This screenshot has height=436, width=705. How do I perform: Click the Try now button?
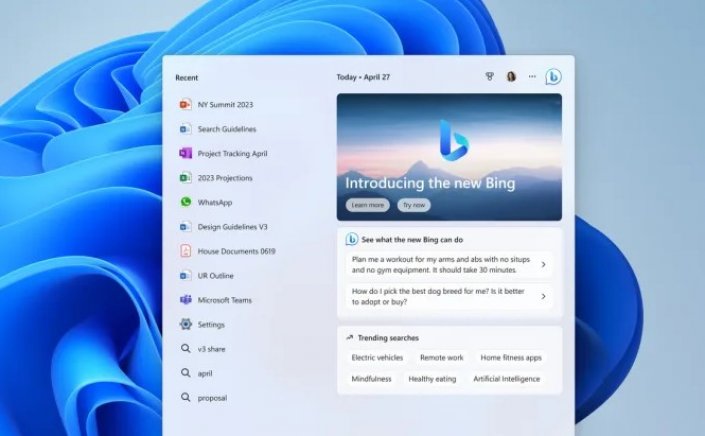414,205
